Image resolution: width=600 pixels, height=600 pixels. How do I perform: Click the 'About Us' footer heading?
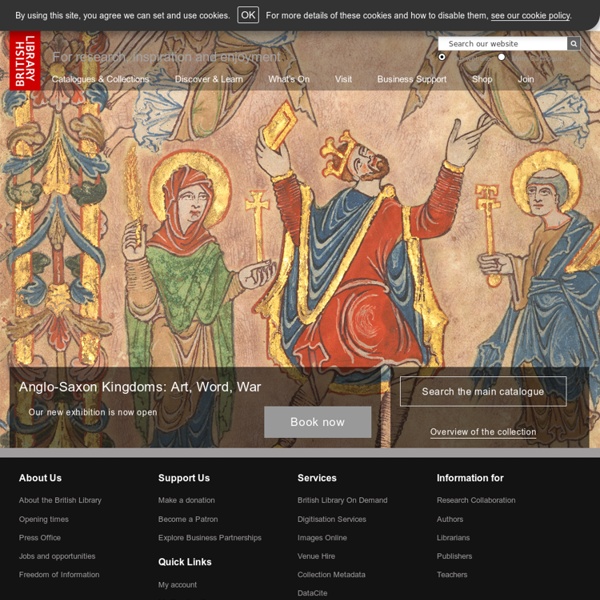tap(40, 478)
